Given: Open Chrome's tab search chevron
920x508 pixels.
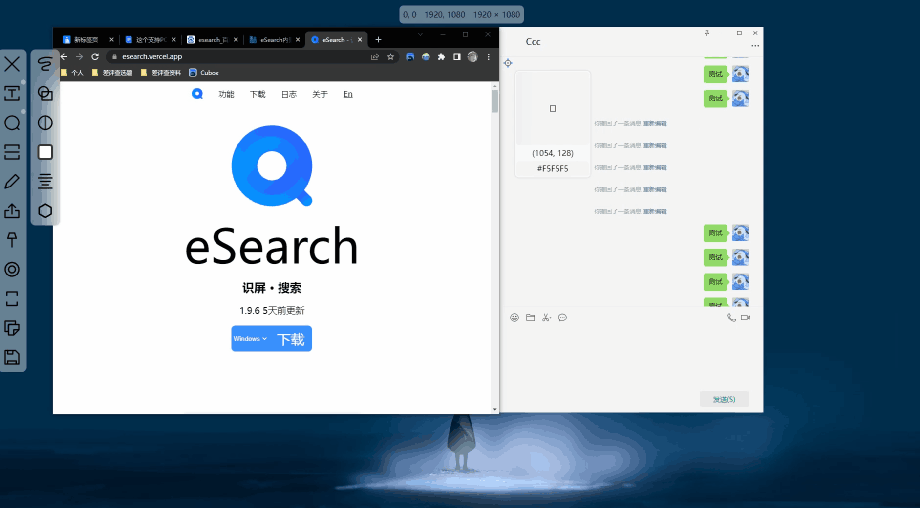Looking at the screenshot, I should [420, 35].
